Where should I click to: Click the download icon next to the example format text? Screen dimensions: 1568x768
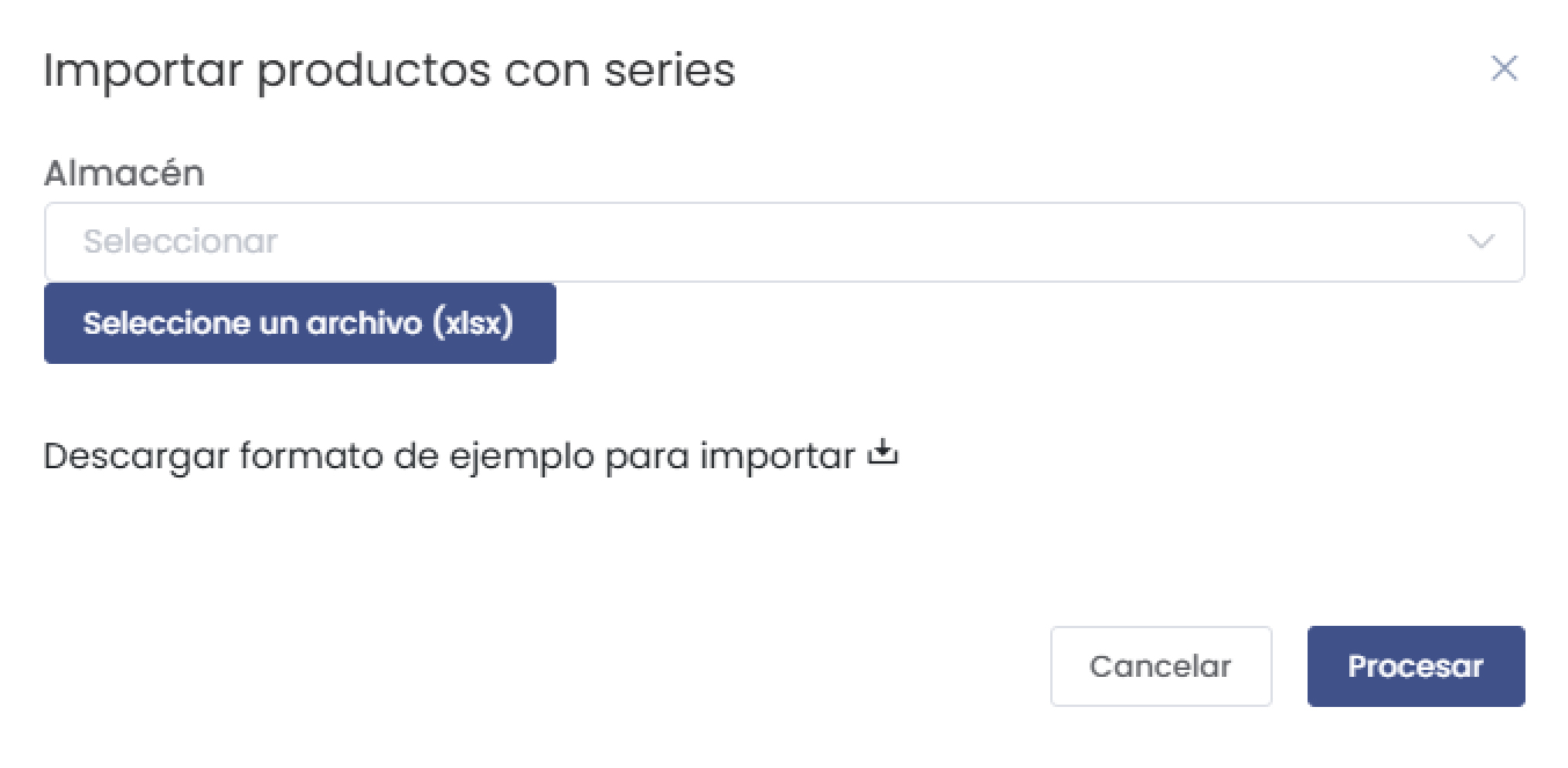(x=883, y=454)
